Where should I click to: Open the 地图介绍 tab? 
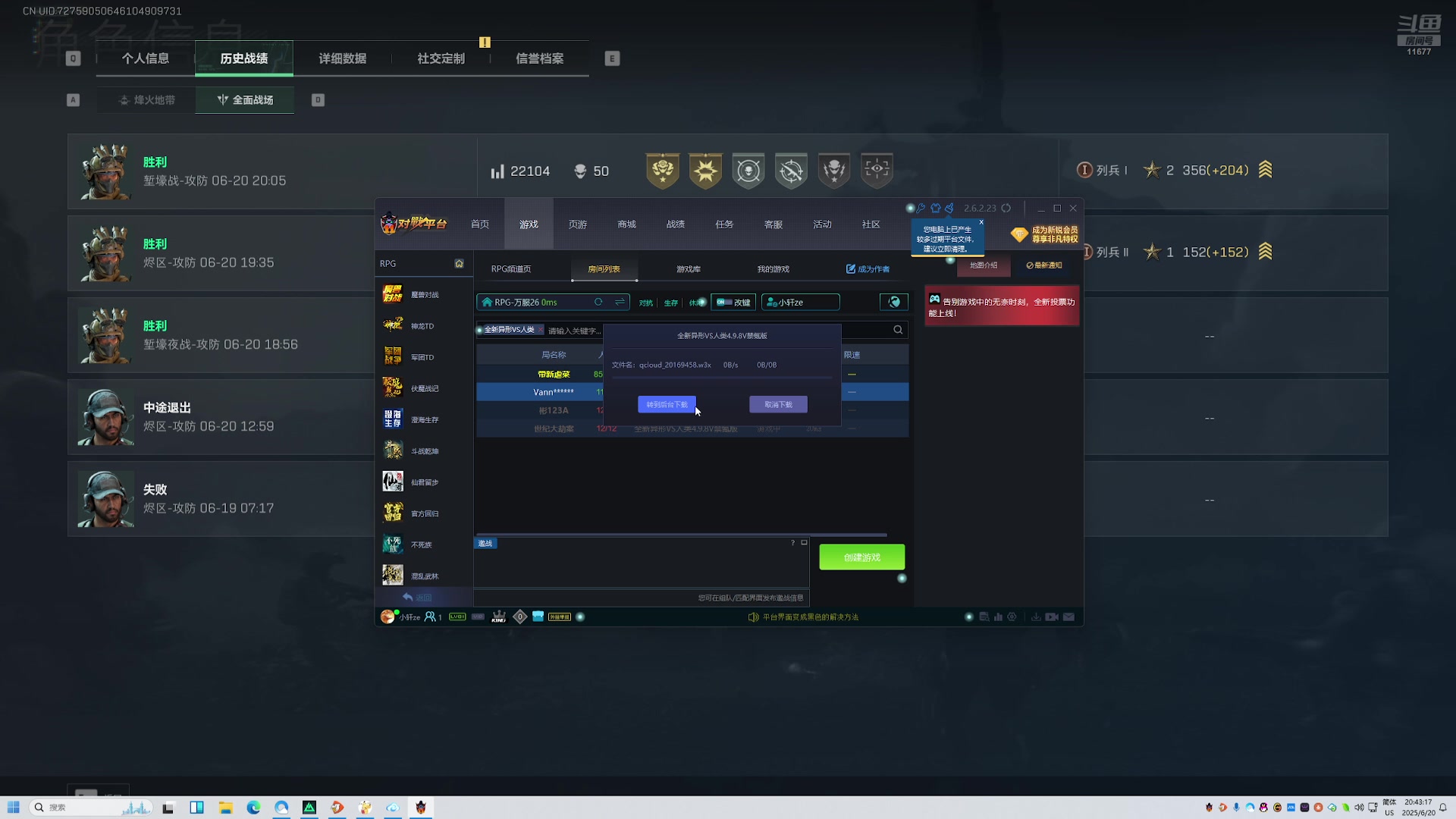click(x=984, y=265)
